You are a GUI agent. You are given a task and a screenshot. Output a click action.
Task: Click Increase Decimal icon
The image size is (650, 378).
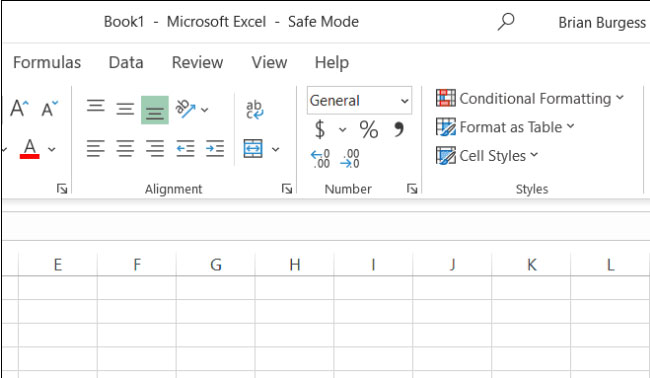point(320,159)
